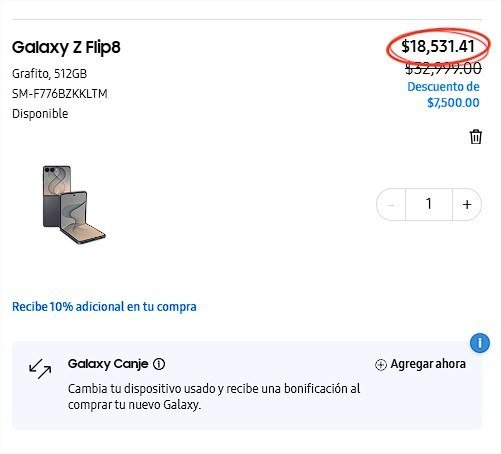
Task: Open the Galaxy Z Flip8 product thumbnail
Action: [x=74, y=204]
